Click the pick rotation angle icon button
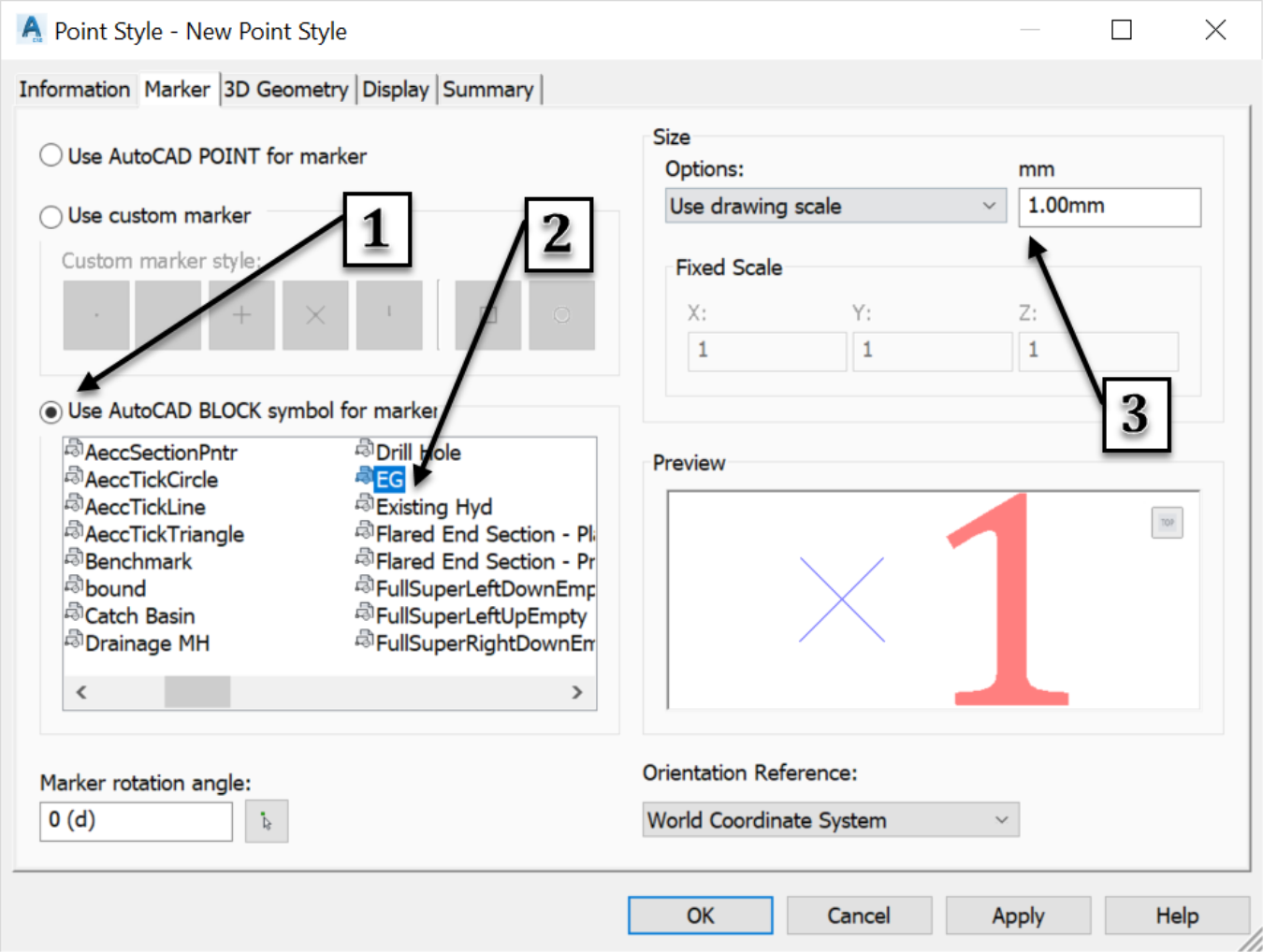The image size is (1263, 952). pyautogui.click(x=267, y=821)
